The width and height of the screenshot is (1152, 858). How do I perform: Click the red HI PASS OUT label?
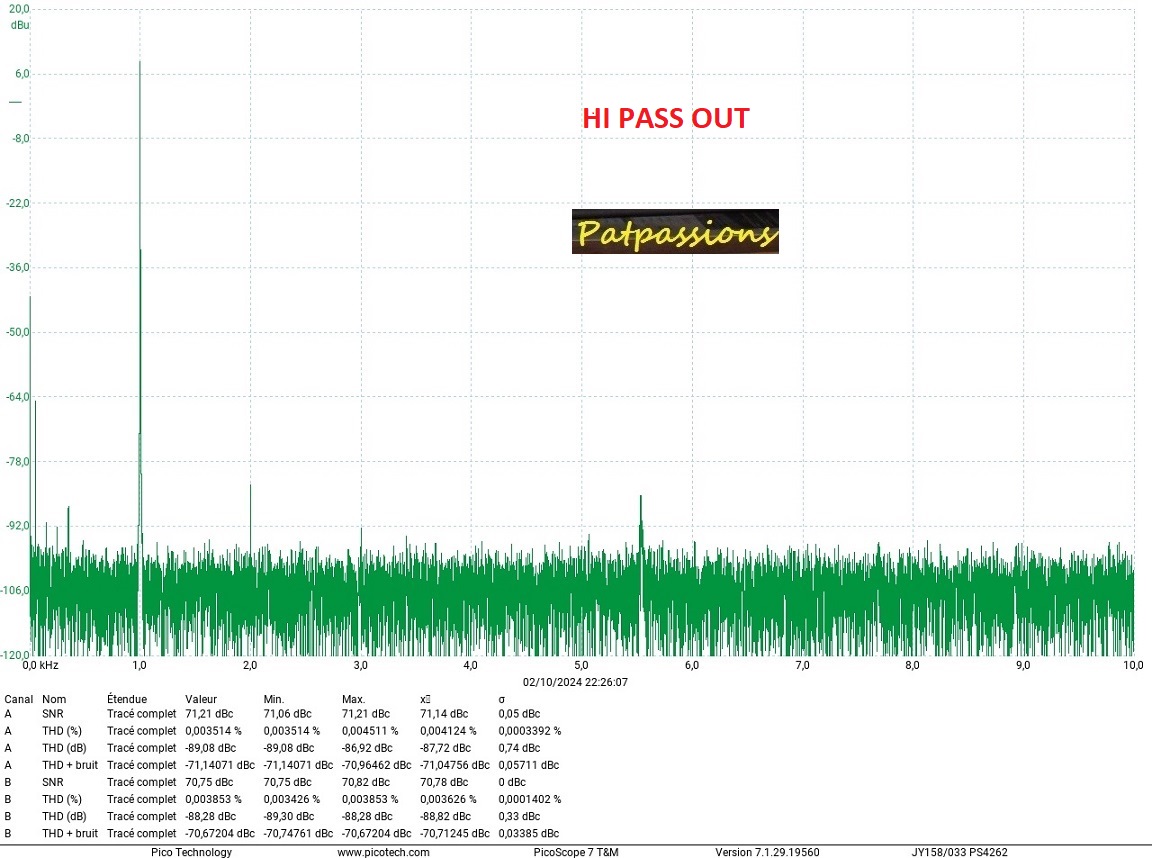pyautogui.click(x=665, y=118)
